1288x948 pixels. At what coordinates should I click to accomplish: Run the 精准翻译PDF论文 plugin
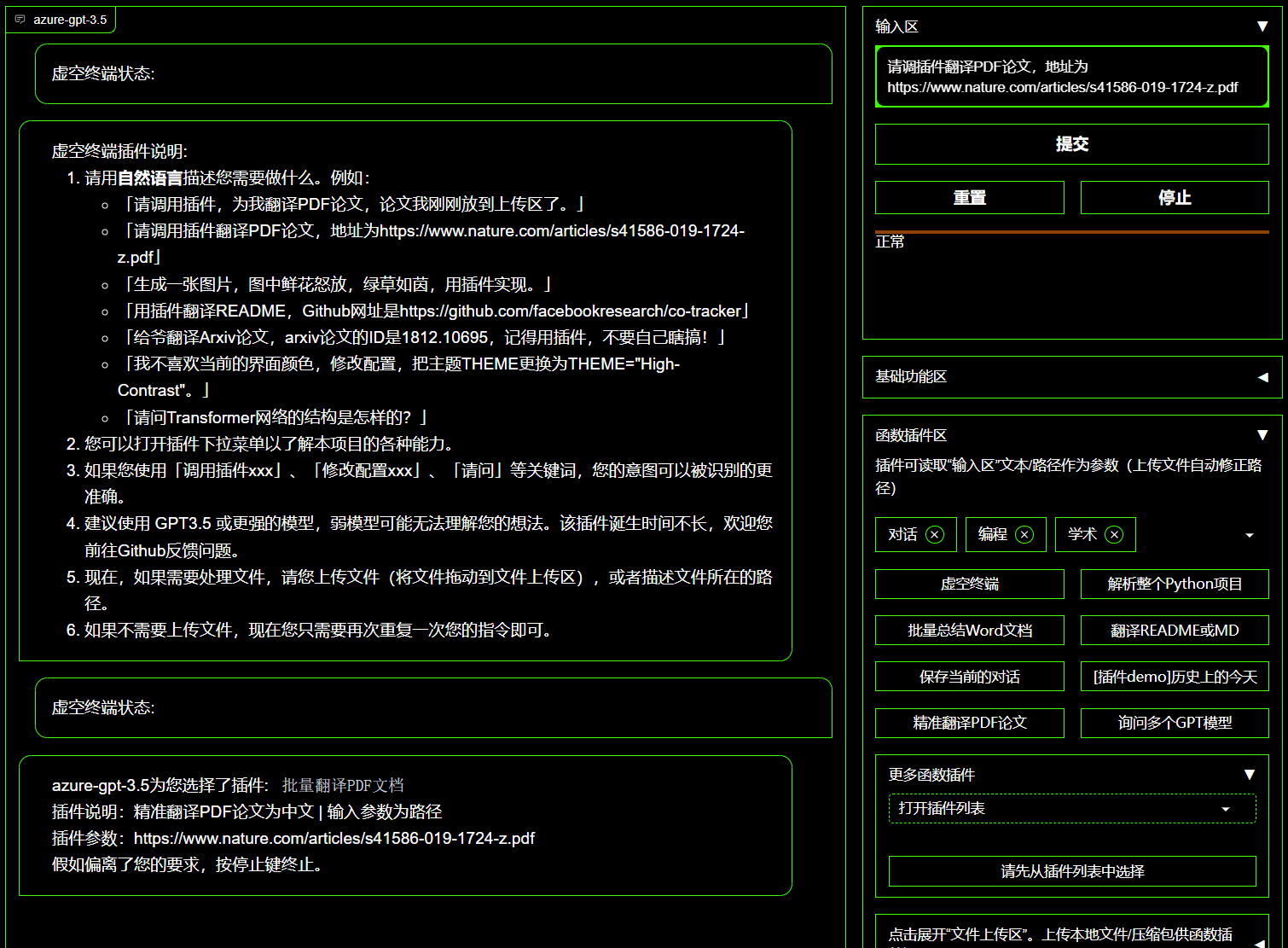(969, 724)
